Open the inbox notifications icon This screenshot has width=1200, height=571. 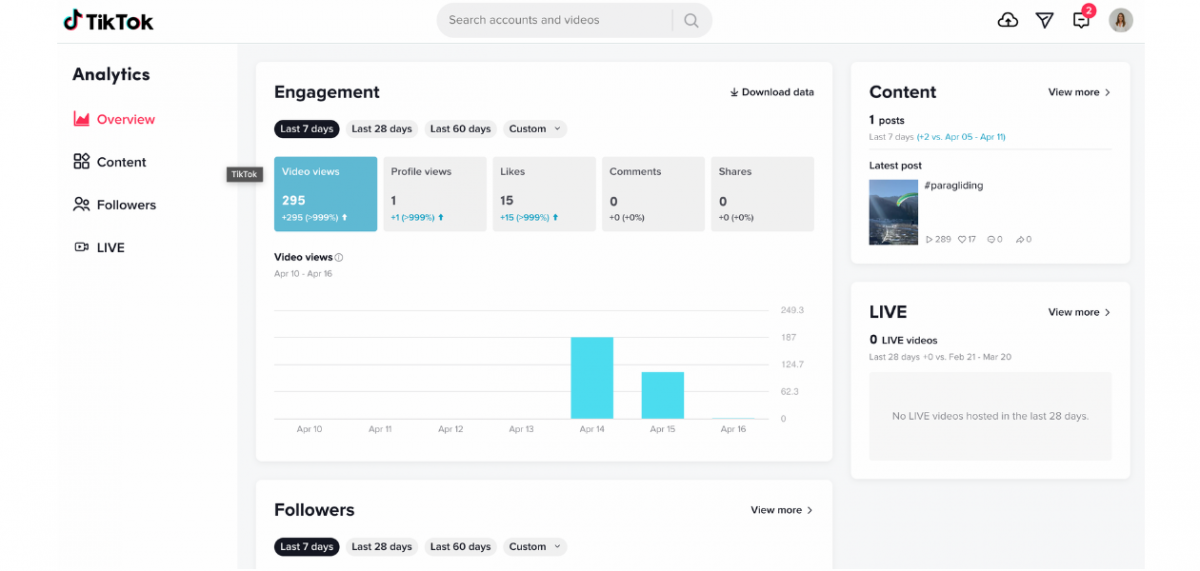click(1081, 20)
